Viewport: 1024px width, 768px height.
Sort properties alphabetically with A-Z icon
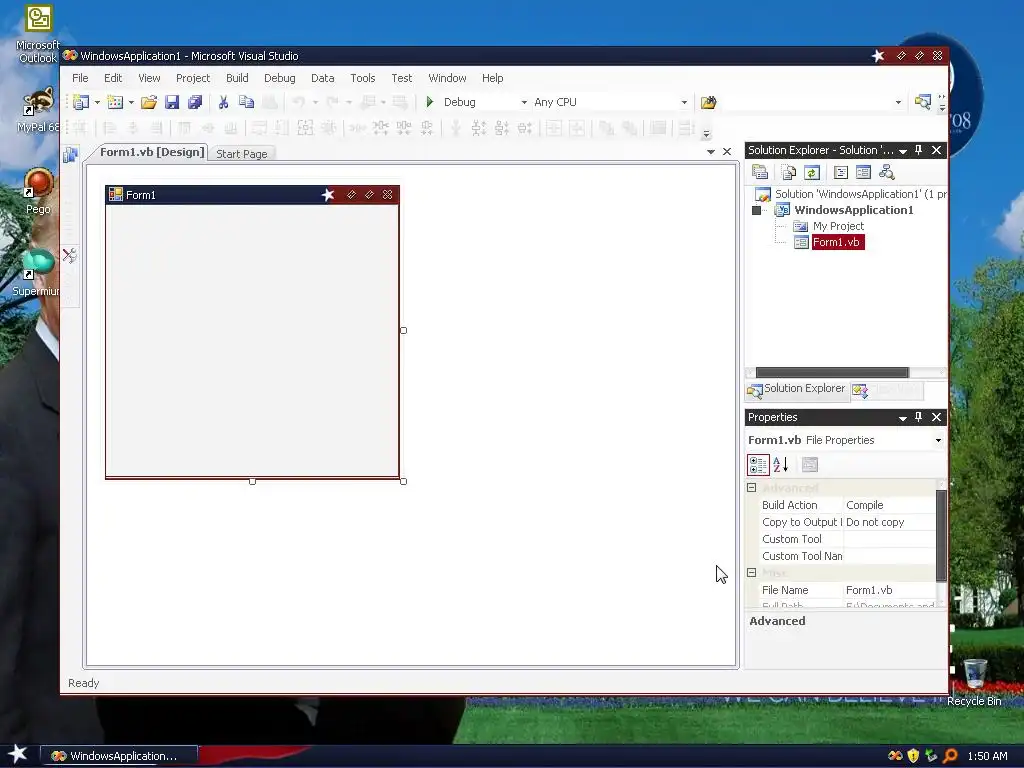781,464
